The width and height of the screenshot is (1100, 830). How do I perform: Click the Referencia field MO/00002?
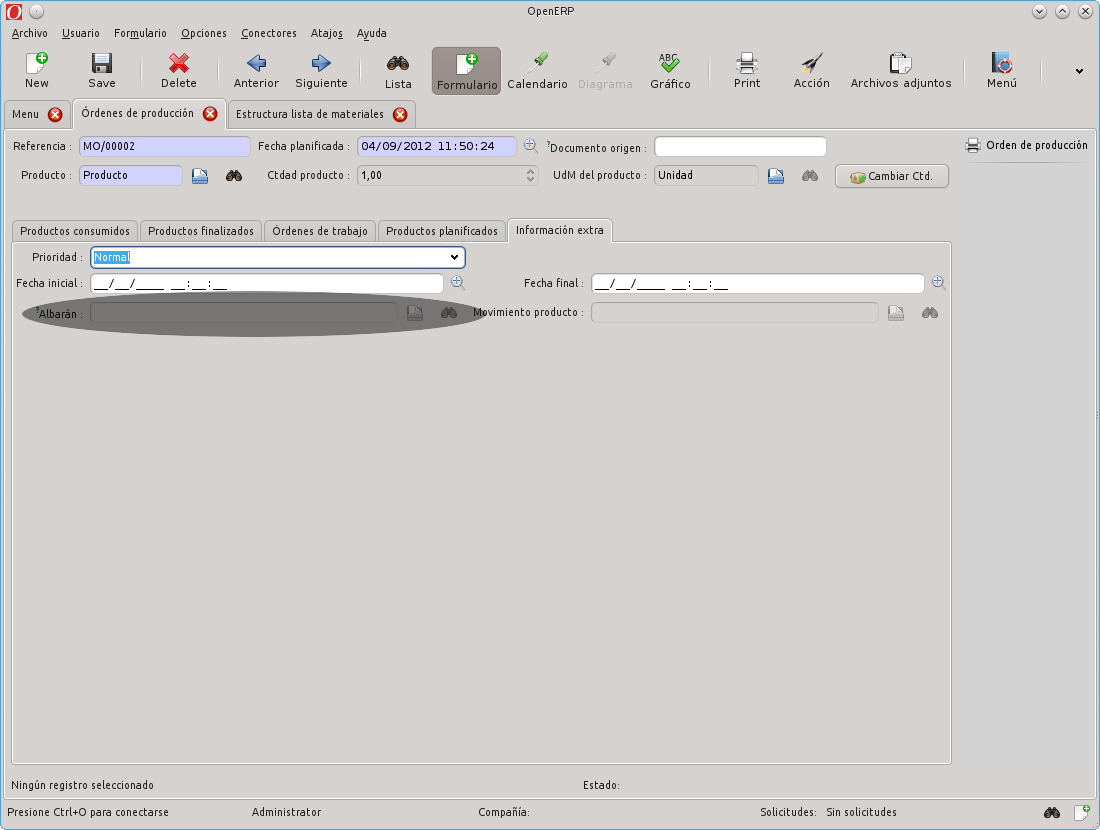point(164,146)
